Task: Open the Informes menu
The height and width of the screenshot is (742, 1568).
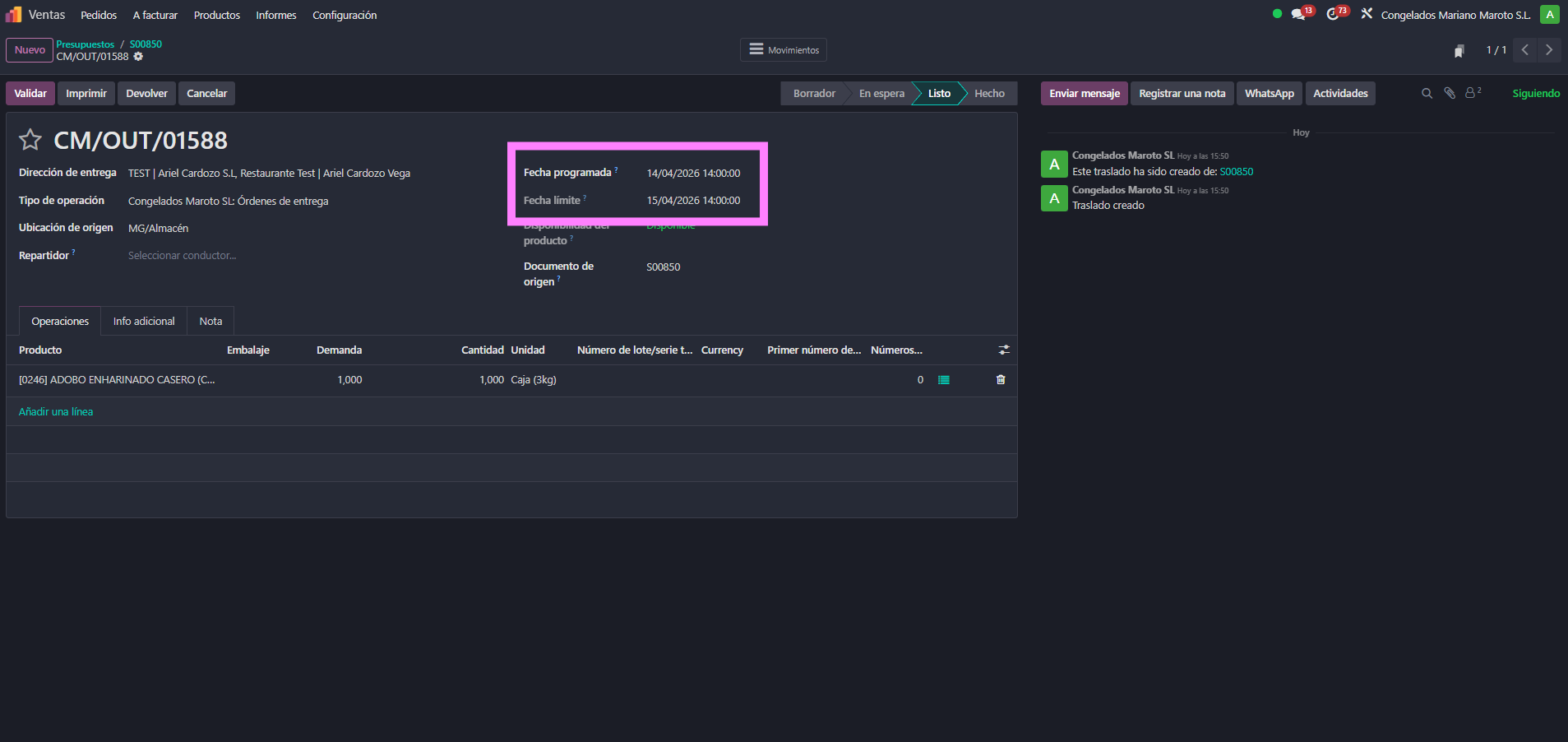Action: tap(275, 16)
